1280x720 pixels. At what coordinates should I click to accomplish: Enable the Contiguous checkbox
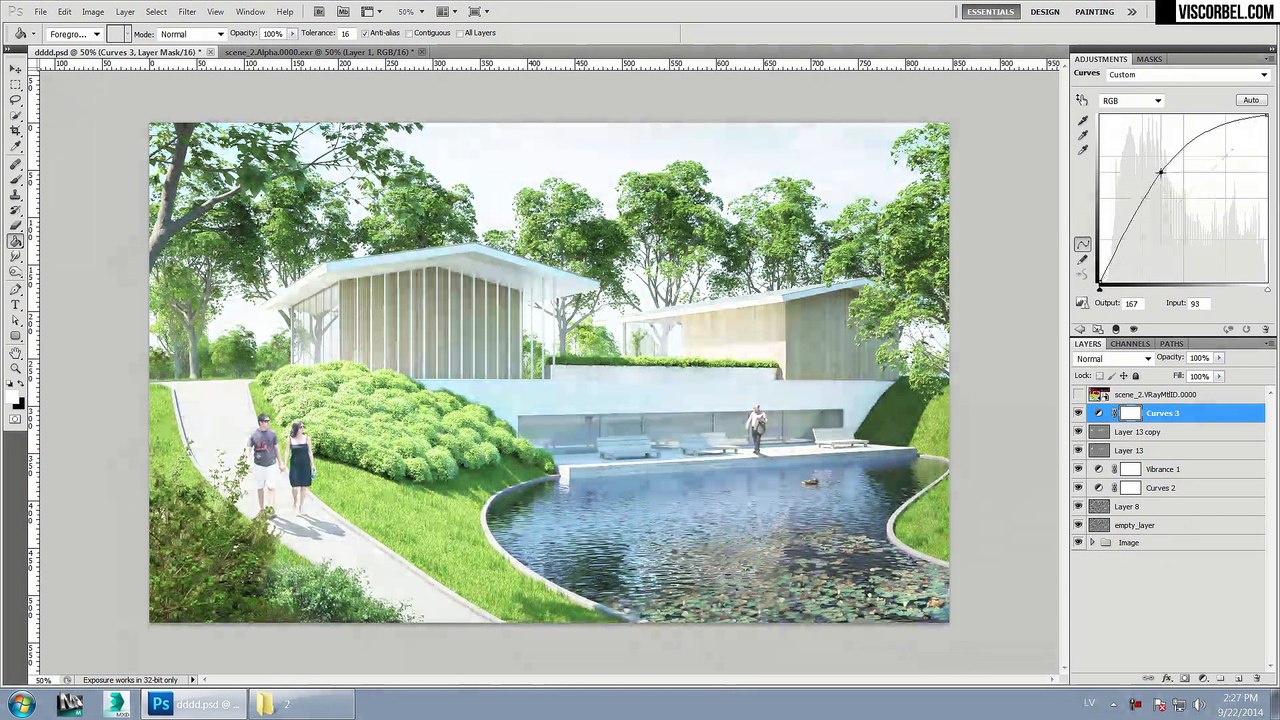click(x=408, y=33)
